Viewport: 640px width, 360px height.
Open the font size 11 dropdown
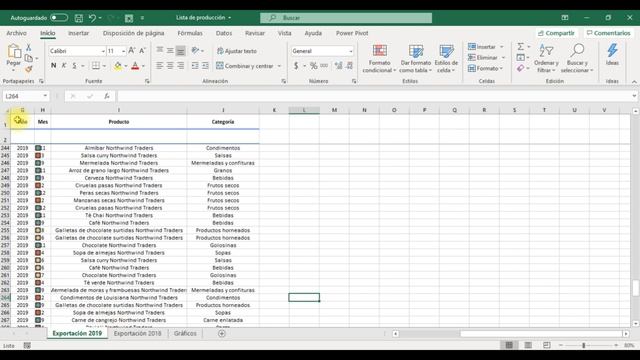point(123,51)
